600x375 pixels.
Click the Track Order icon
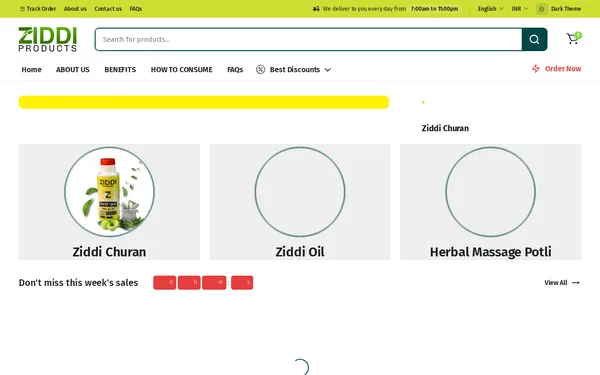coord(22,8)
